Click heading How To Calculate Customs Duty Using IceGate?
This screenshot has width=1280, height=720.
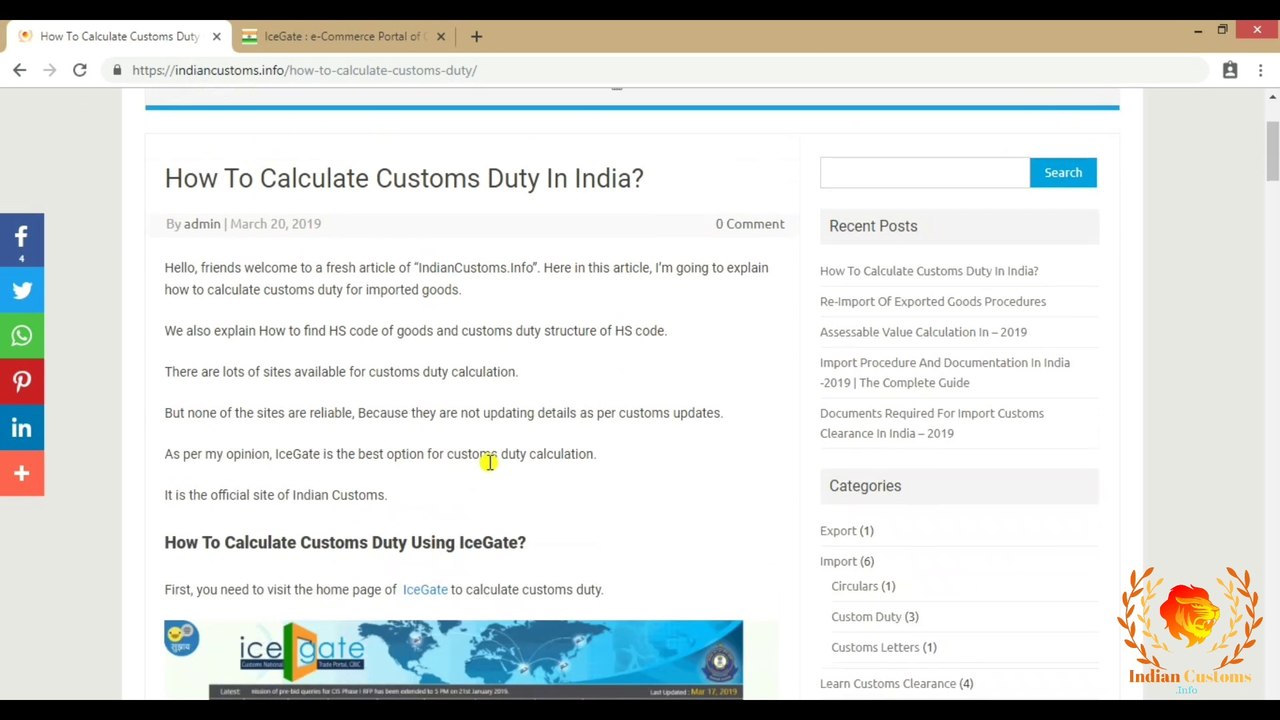coord(345,542)
